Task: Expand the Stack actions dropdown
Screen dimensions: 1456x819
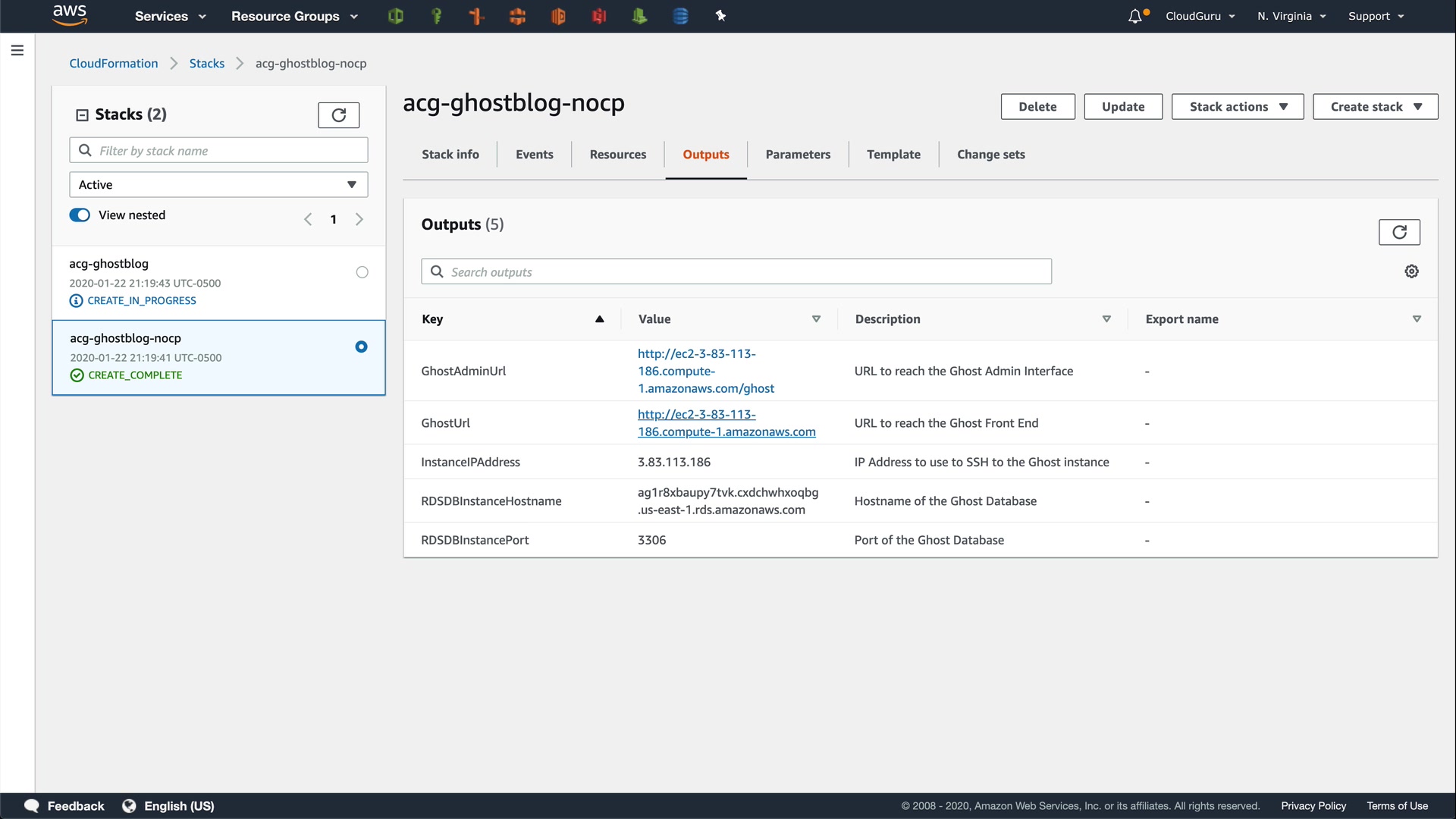Action: (1237, 107)
